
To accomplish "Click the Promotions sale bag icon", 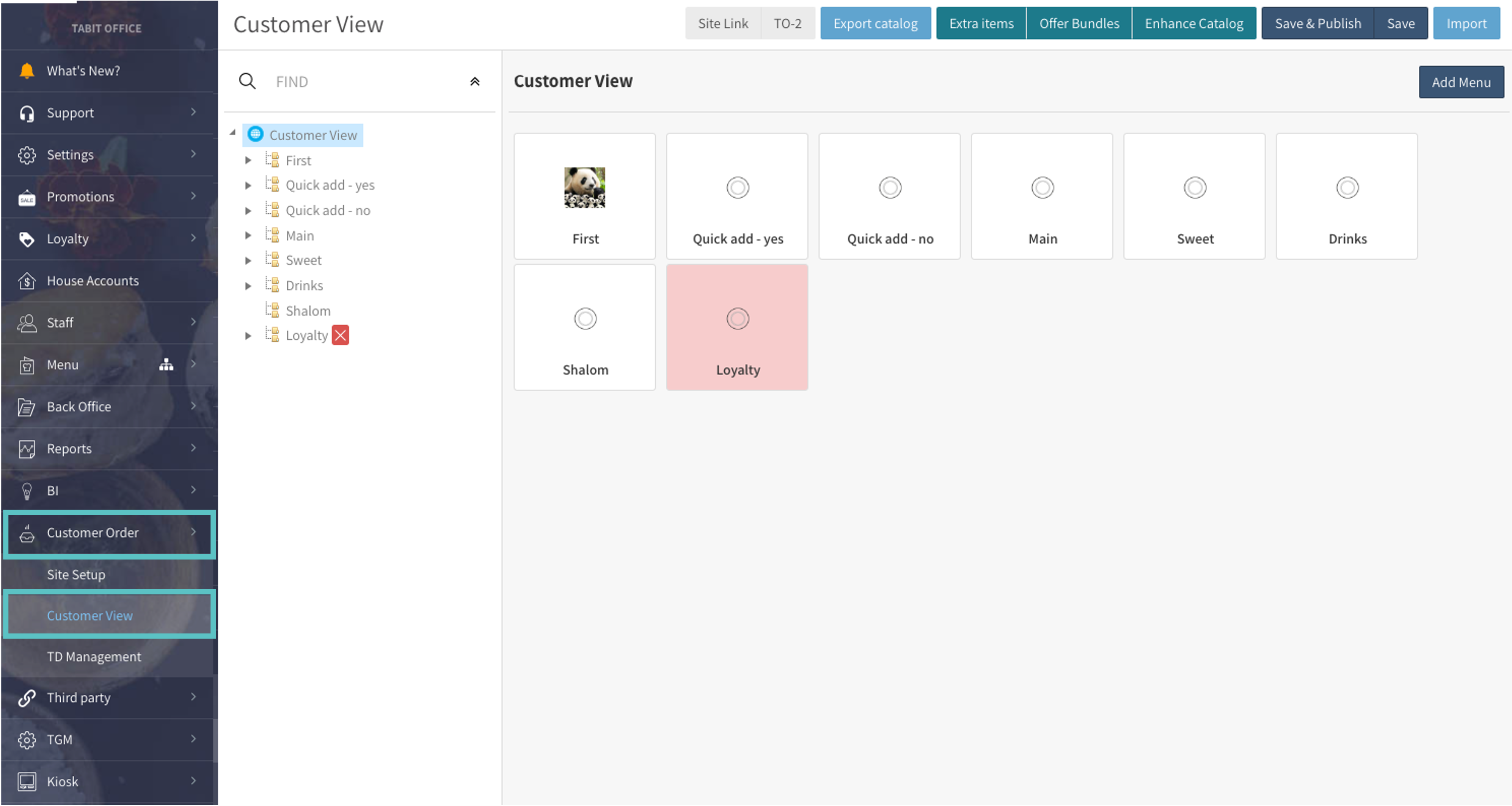I will coord(27,198).
